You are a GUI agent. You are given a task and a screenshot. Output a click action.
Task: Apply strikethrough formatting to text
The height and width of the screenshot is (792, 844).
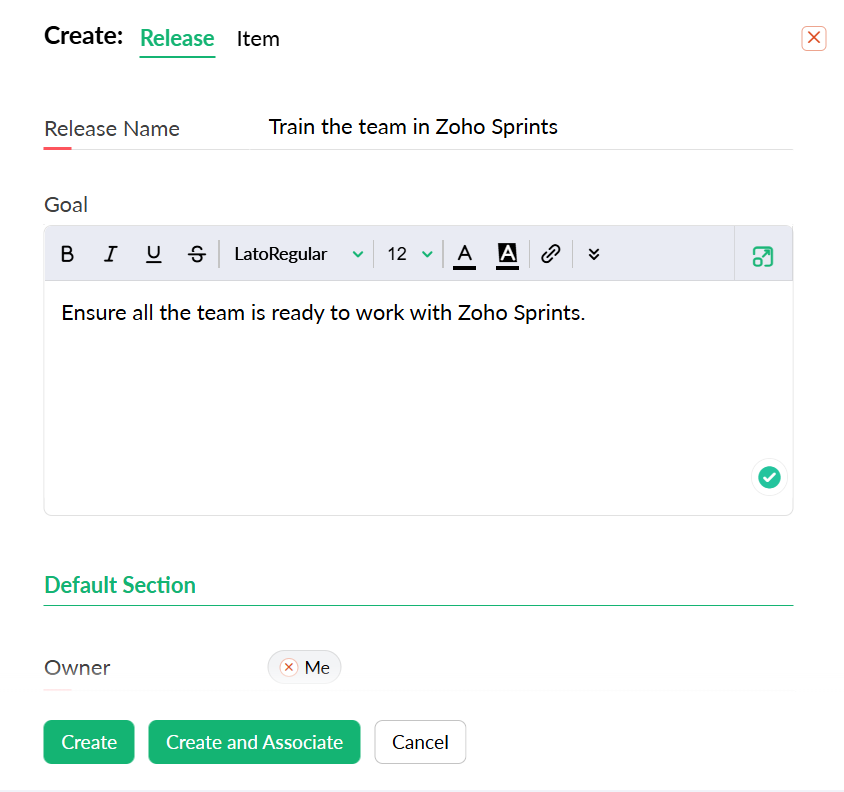click(197, 254)
